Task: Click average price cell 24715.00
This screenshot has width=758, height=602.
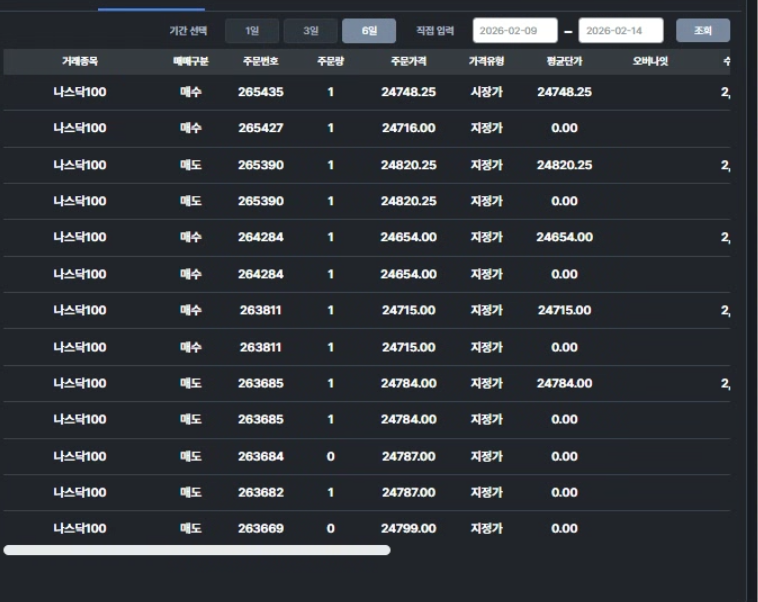Action: (x=564, y=310)
